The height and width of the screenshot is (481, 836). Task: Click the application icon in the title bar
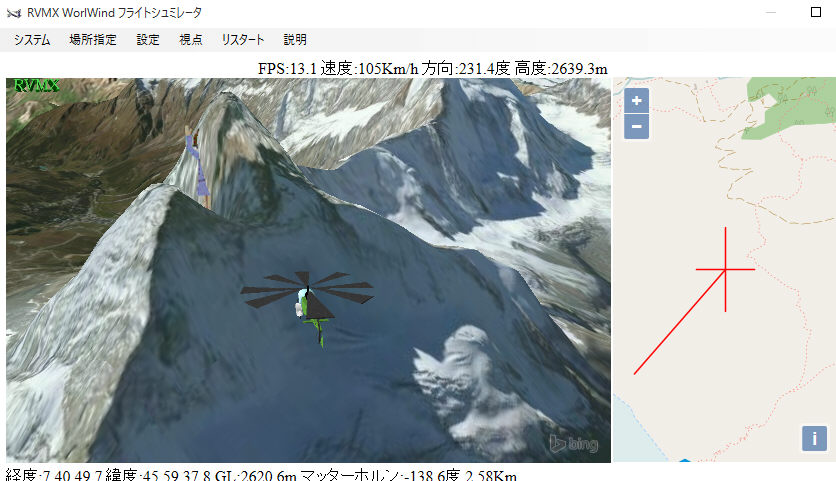tap(14, 13)
